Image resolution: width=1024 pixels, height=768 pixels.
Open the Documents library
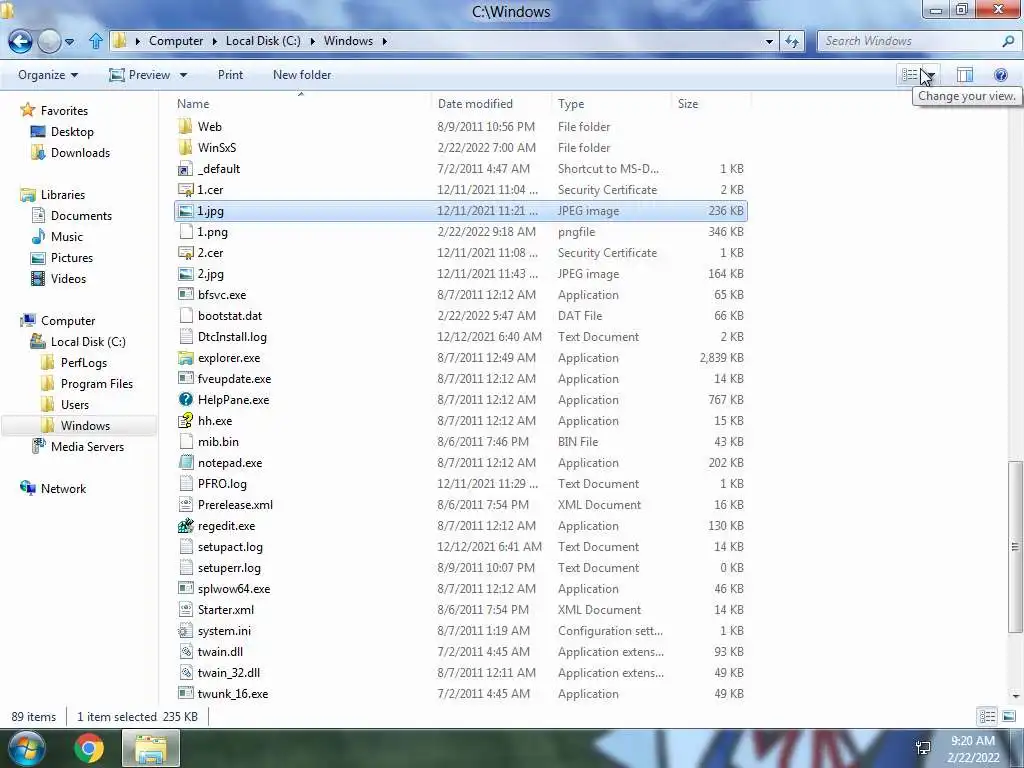coord(81,216)
